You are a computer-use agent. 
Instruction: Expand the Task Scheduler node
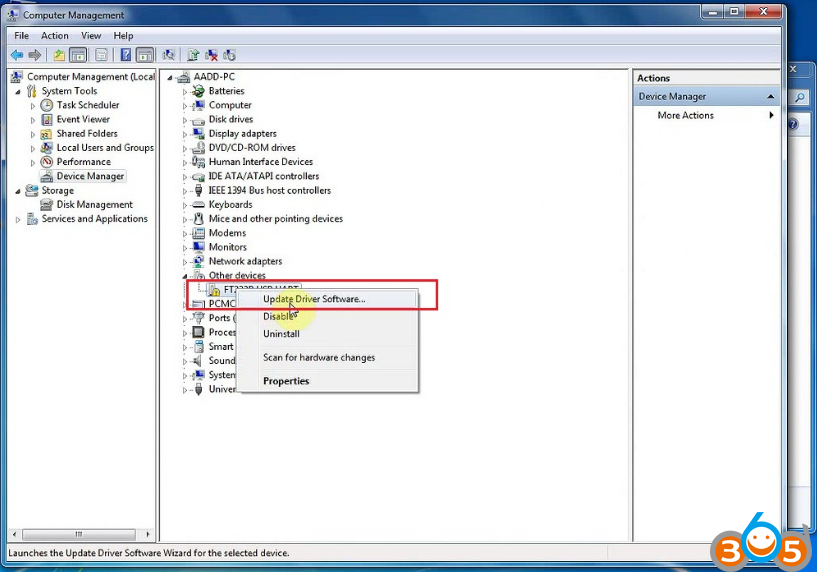33,106
